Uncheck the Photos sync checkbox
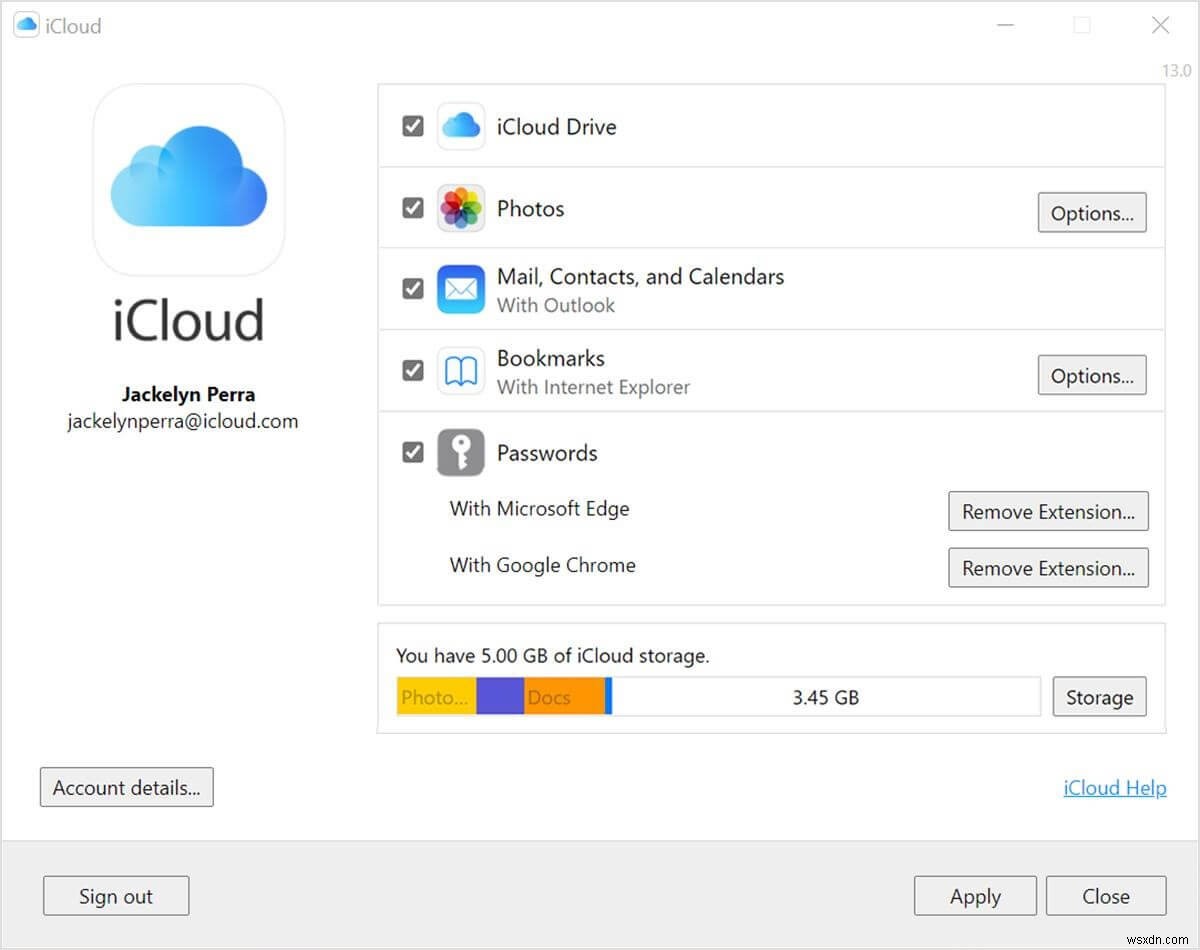Image resolution: width=1200 pixels, height=950 pixels. [412, 208]
